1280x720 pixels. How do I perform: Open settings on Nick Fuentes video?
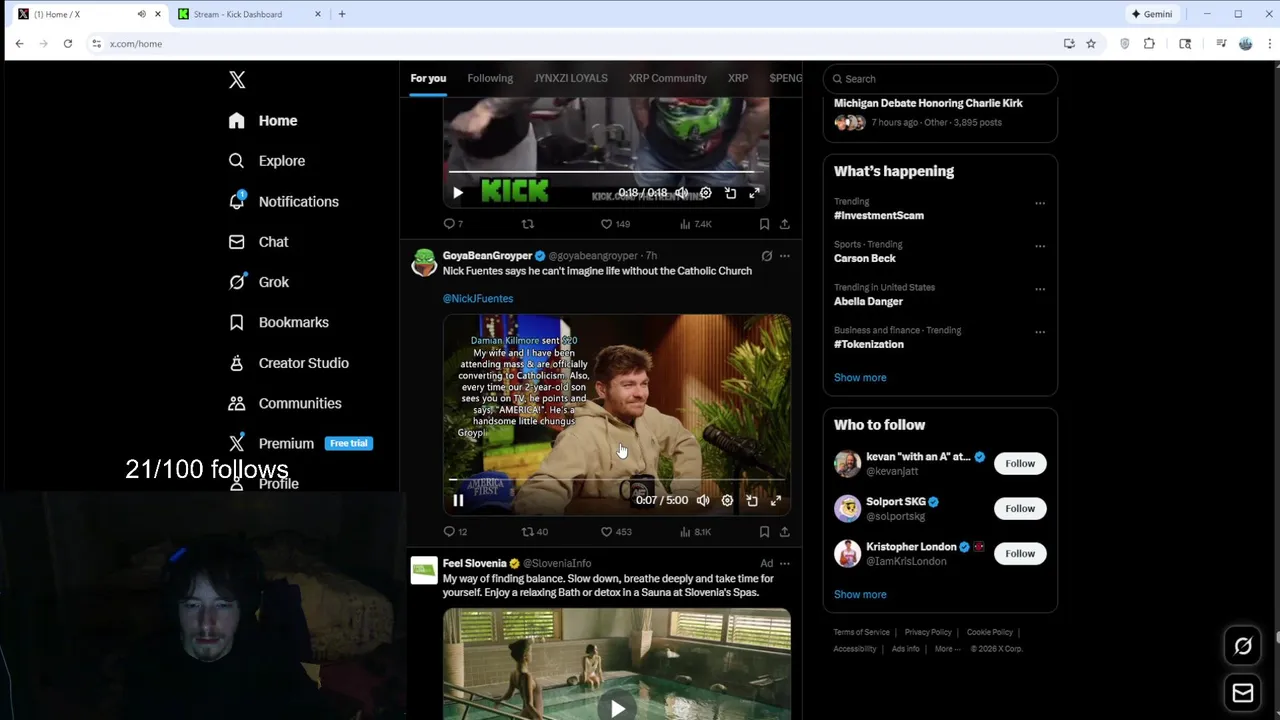click(727, 501)
